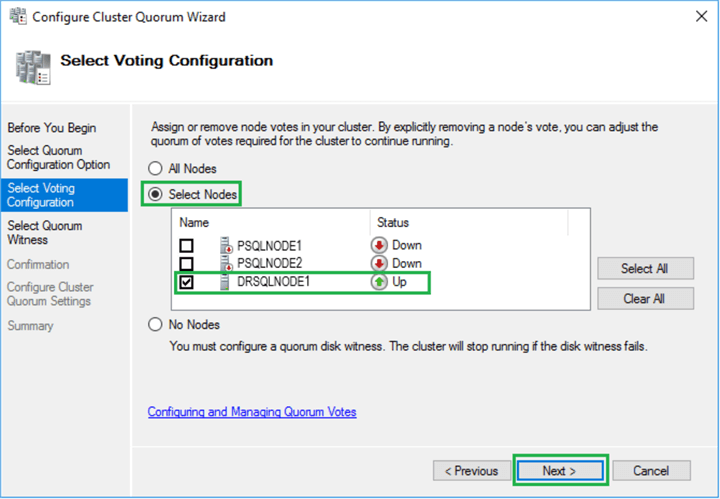The image size is (720, 499).
Task: Go to the Before You Begin step
Action: pyautogui.click(x=52, y=128)
